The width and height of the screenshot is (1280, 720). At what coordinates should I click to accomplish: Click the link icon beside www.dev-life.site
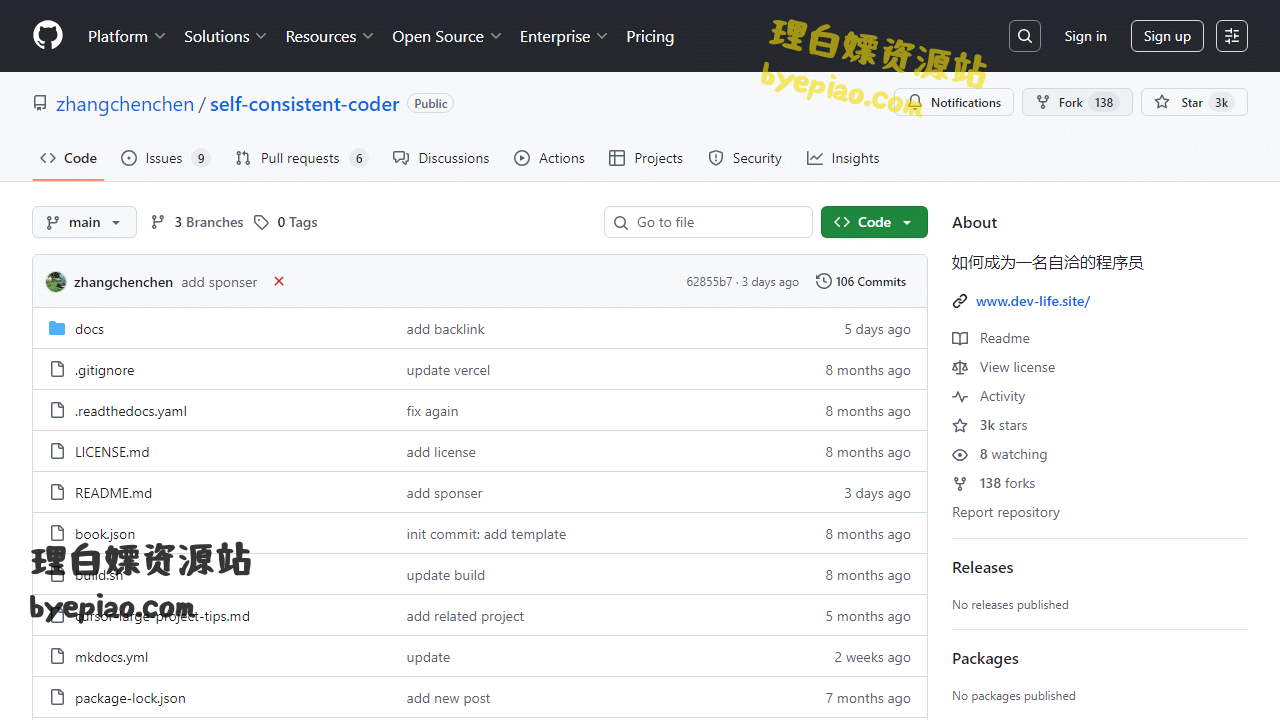pos(960,301)
